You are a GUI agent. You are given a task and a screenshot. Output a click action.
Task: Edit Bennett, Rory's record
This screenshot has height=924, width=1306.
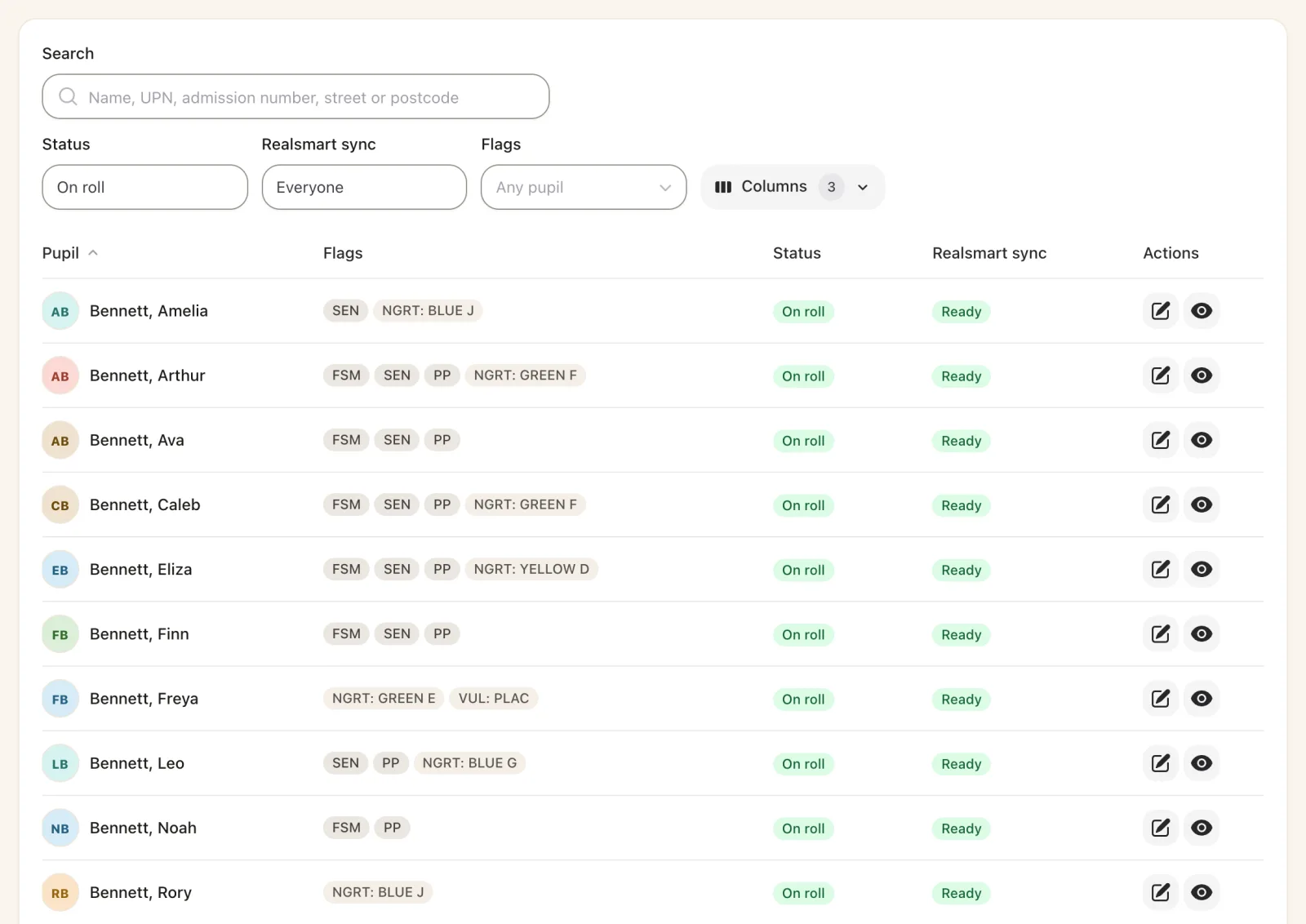click(1160, 892)
